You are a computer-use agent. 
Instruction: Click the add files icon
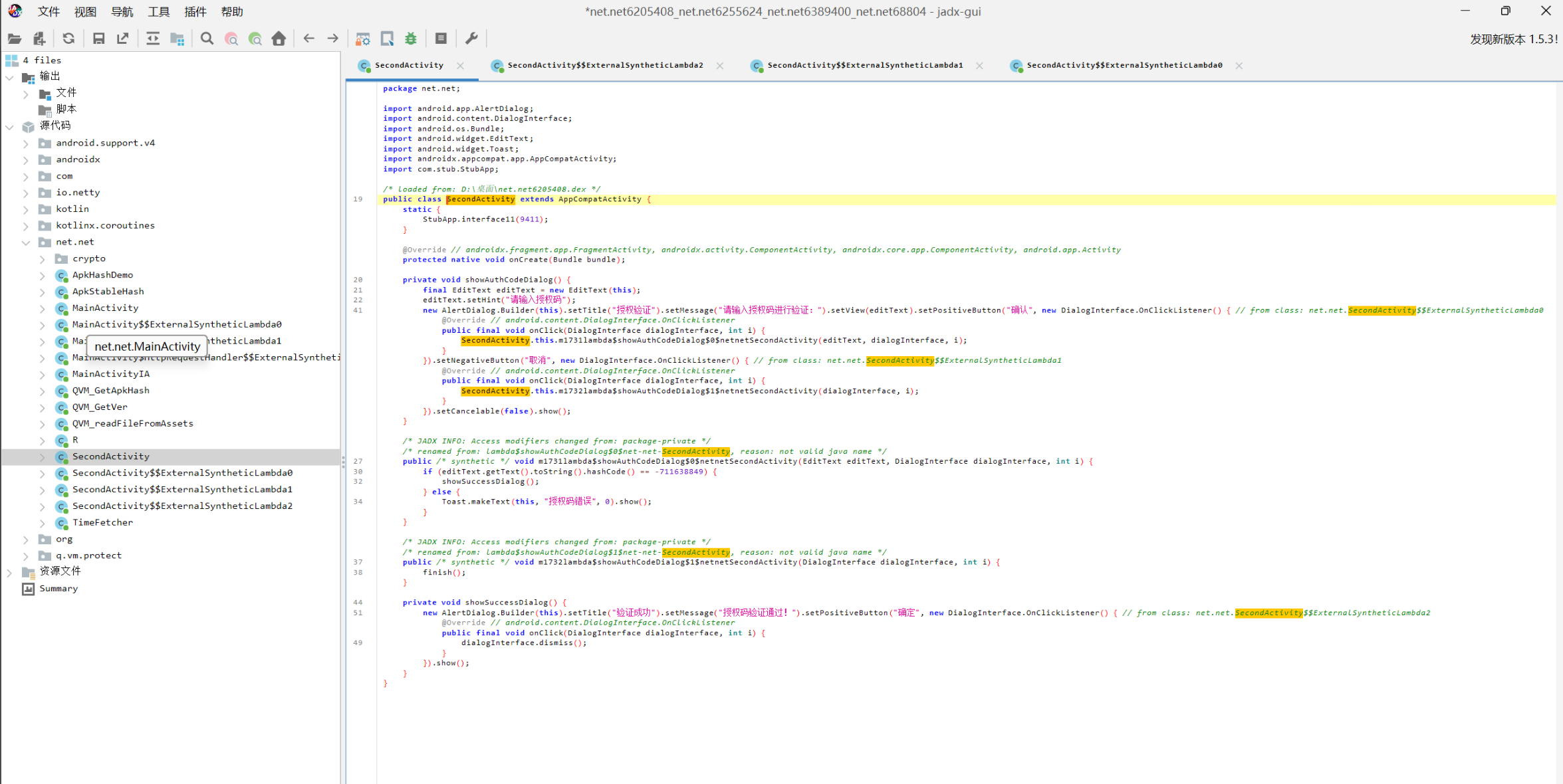click(39, 39)
